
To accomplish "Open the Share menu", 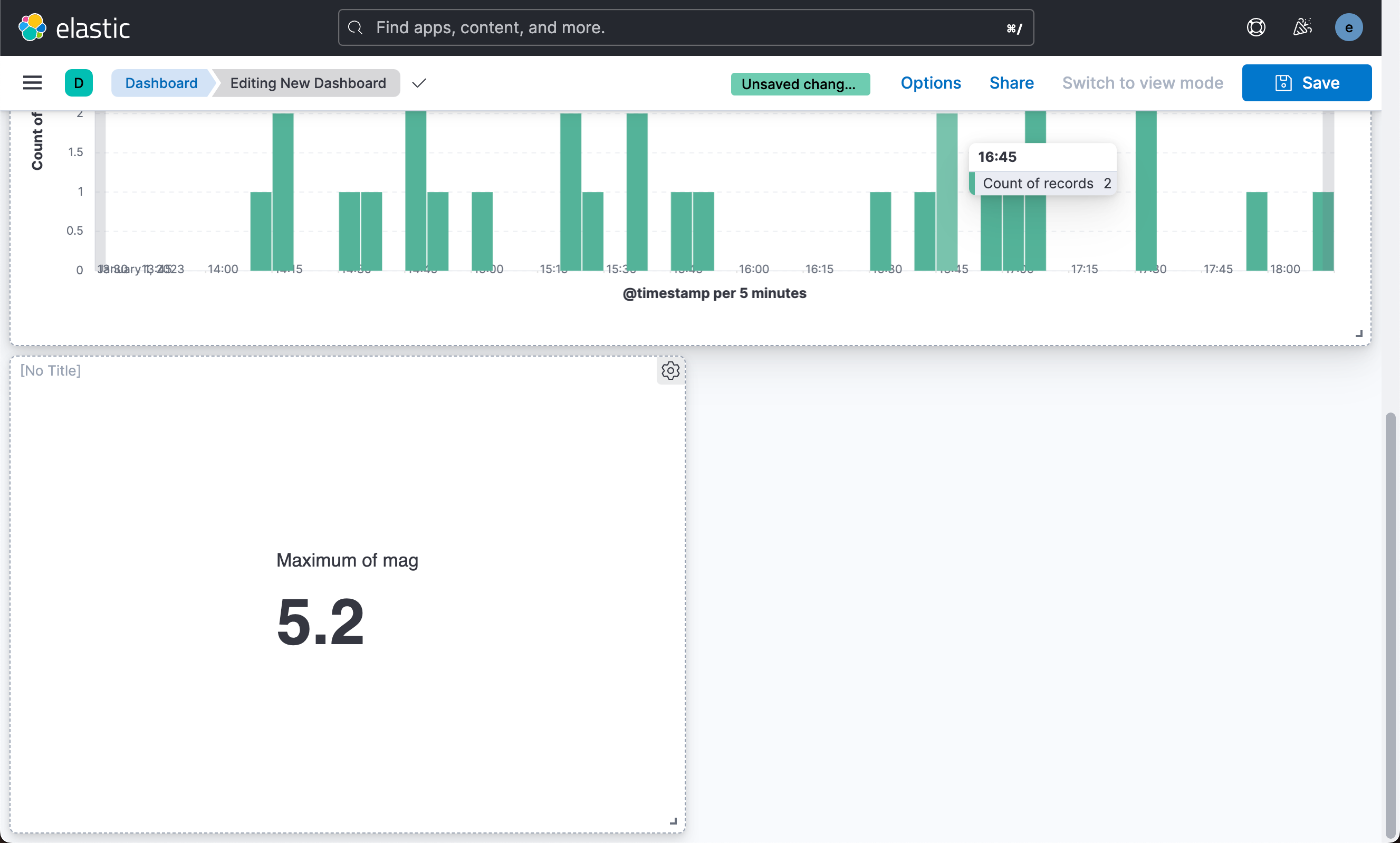I will tap(1011, 83).
